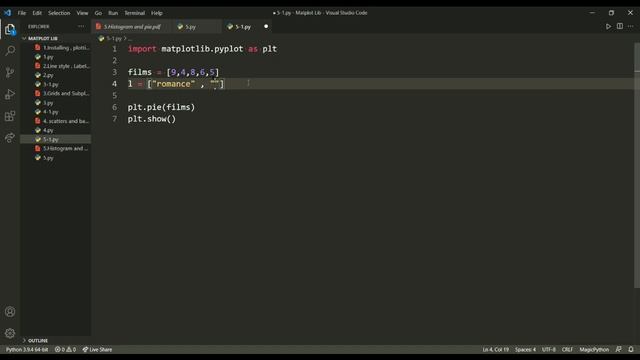Open the View menu

pos(82,13)
